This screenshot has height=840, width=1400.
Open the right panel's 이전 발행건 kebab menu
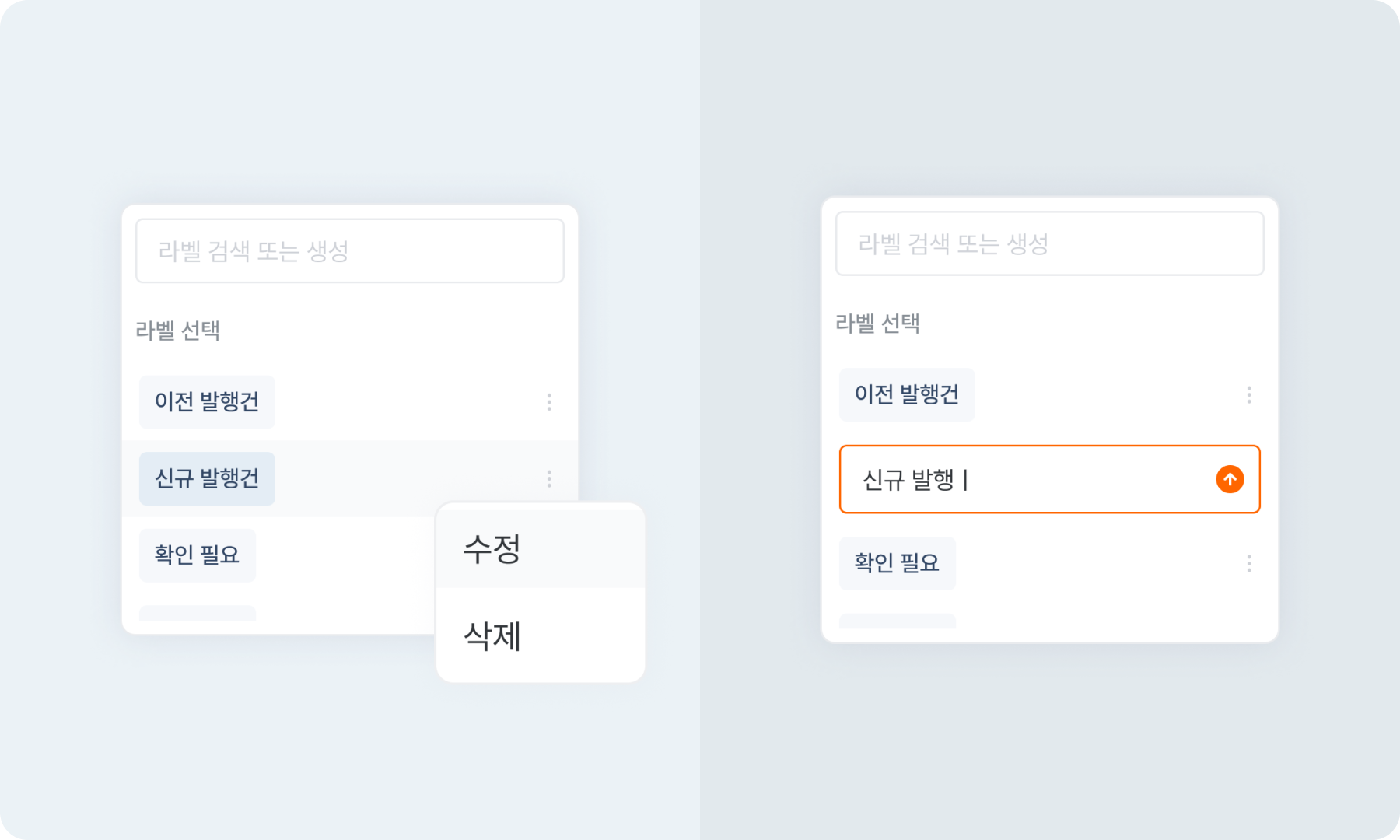(x=1249, y=394)
